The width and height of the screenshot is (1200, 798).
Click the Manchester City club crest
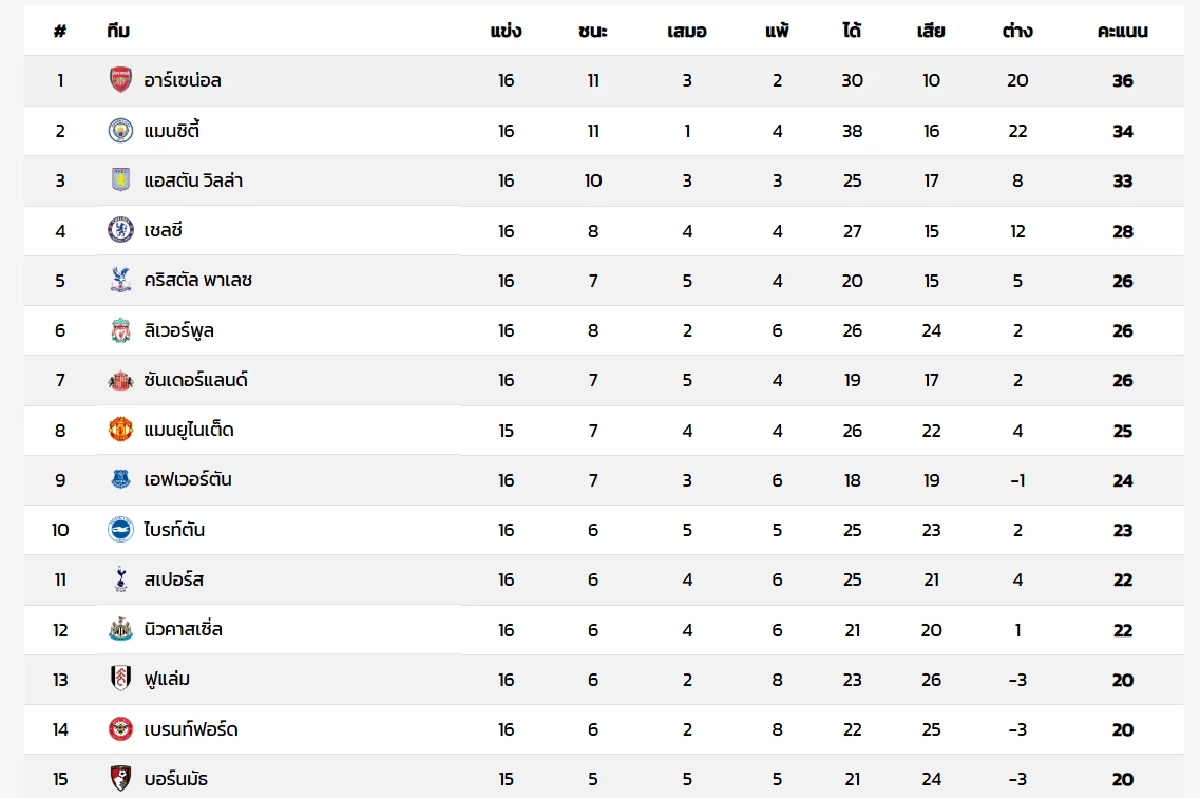pos(121,131)
